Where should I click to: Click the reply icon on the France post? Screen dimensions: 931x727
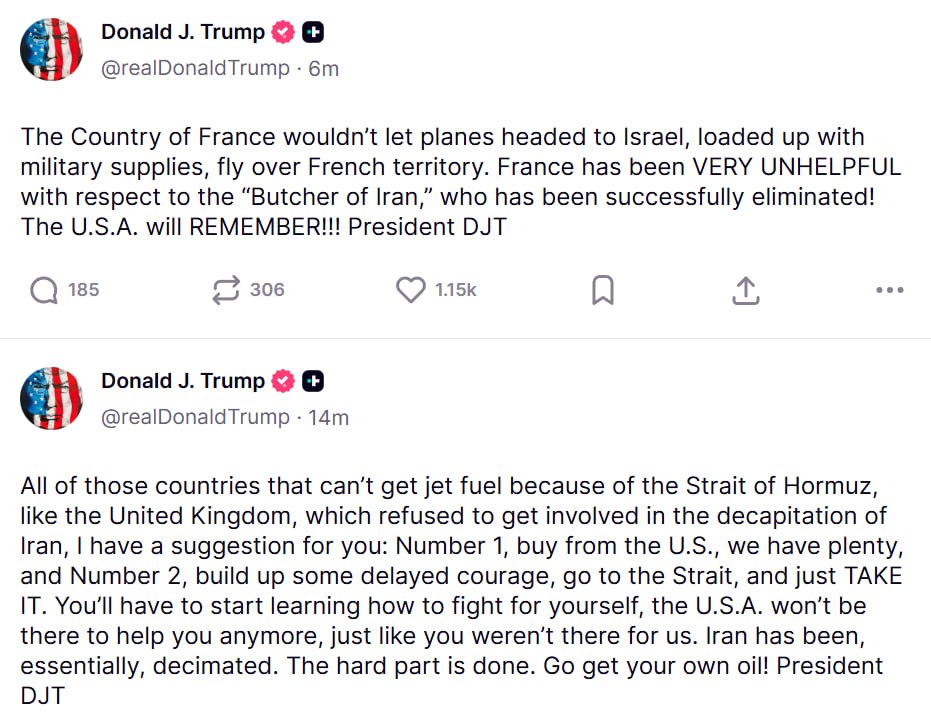(44, 290)
